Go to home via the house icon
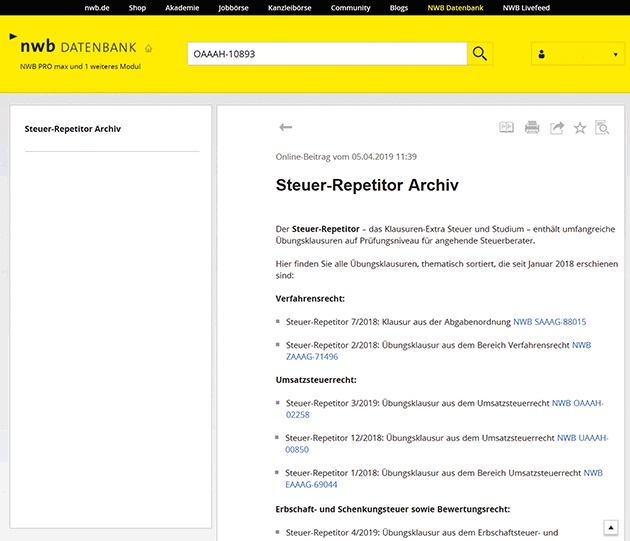 pyautogui.click(x=149, y=48)
